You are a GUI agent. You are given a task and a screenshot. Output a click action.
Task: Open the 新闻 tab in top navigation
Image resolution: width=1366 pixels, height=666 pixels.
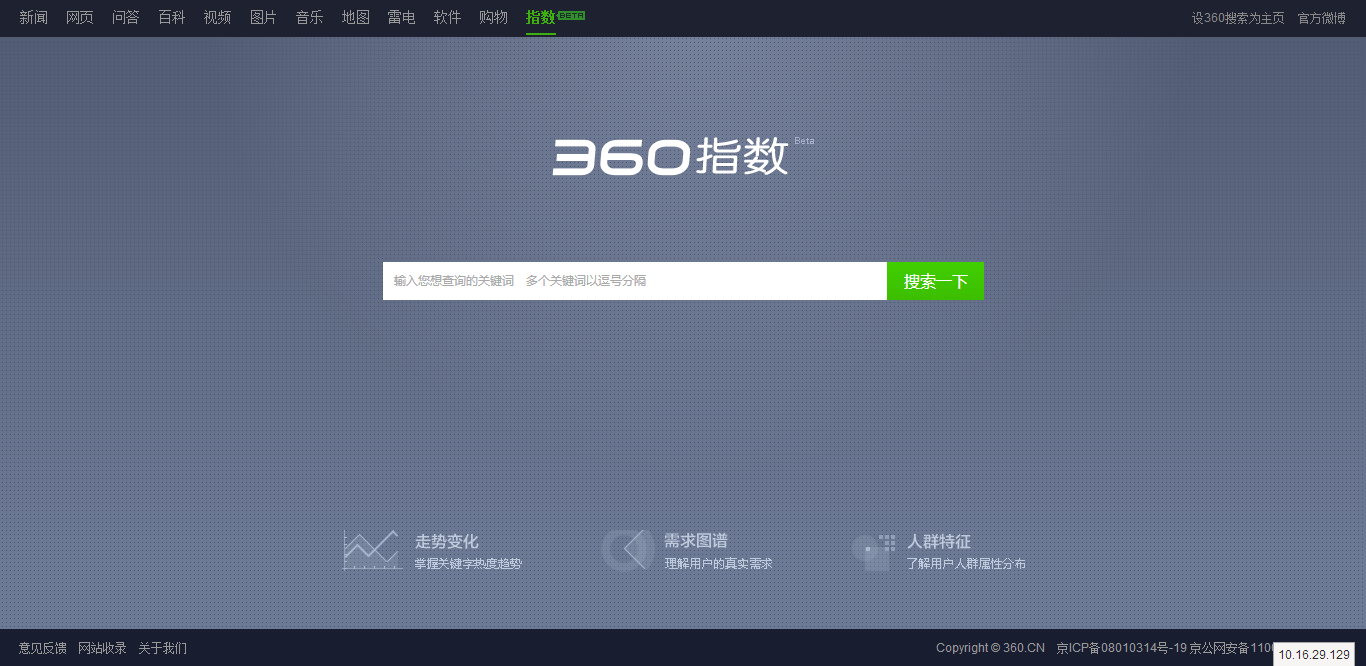[x=33, y=17]
